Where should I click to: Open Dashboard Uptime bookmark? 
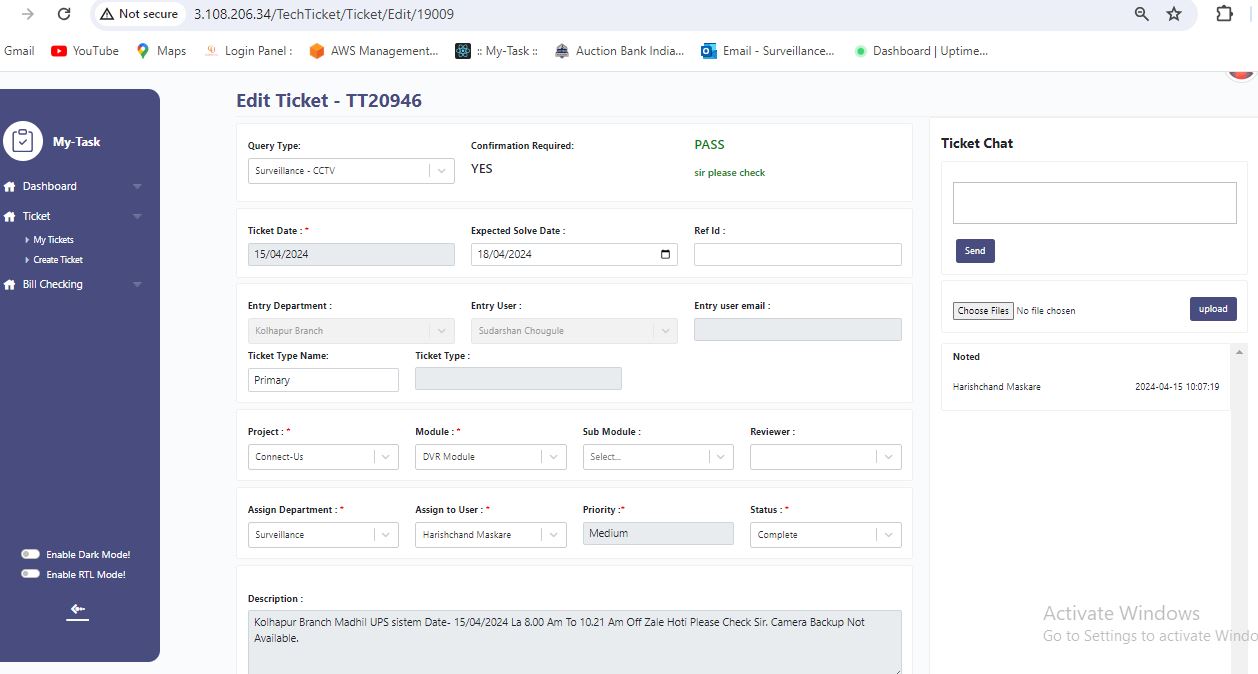tap(921, 51)
